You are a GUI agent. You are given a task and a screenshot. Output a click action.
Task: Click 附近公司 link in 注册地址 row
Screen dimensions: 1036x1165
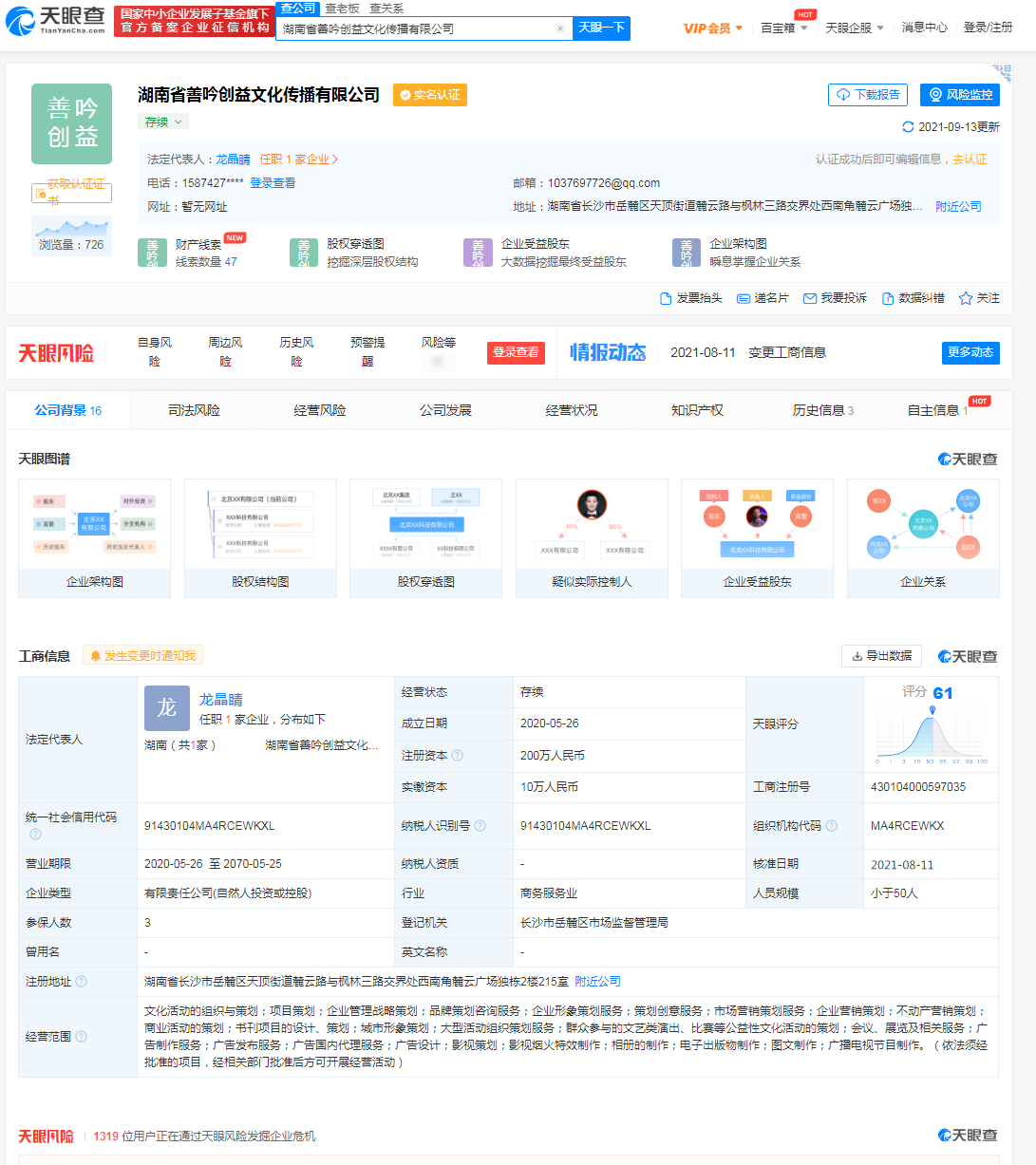(x=597, y=982)
